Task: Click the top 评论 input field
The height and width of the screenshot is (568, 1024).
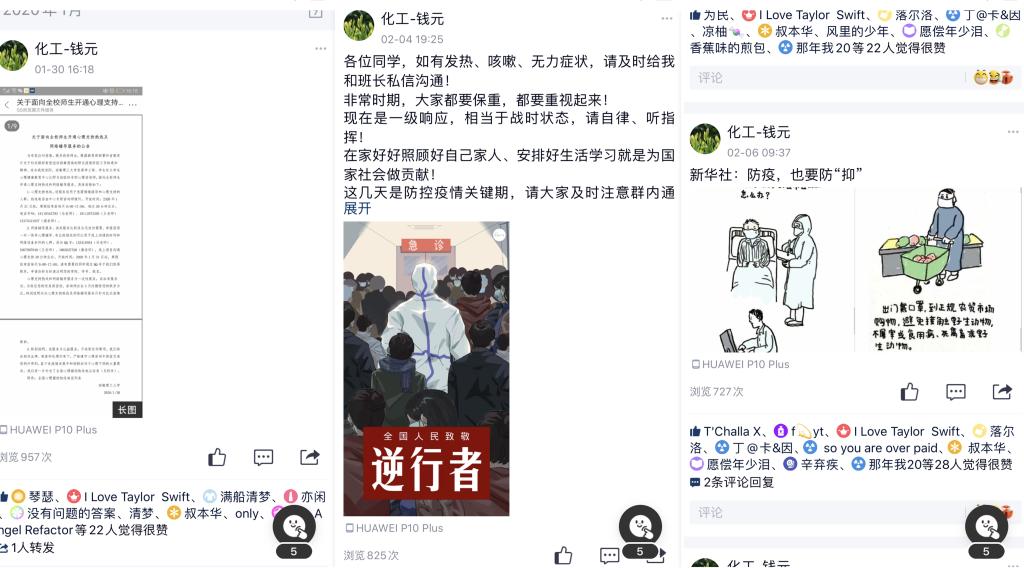Action: point(826,78)
